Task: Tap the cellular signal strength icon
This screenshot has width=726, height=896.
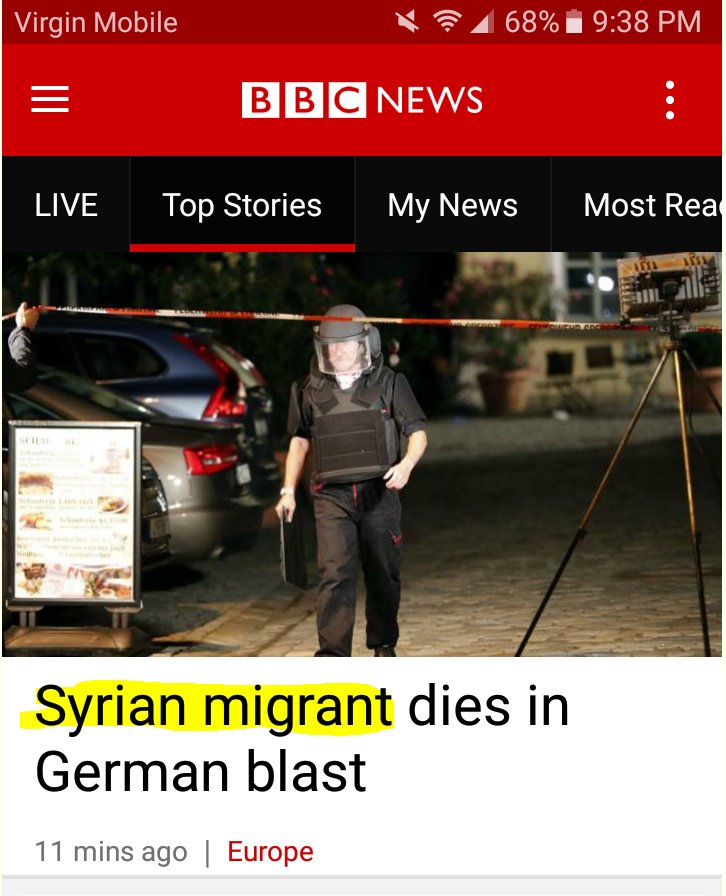Action: coord(482,23)
